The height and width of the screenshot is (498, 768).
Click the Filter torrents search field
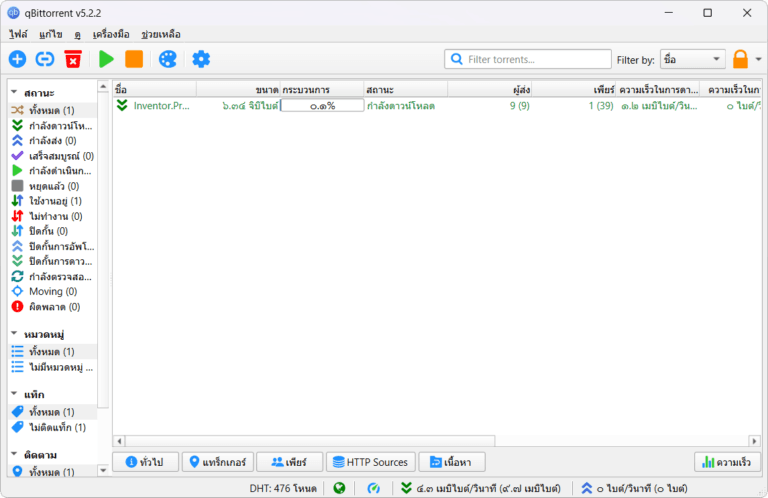tap(528, 59)
